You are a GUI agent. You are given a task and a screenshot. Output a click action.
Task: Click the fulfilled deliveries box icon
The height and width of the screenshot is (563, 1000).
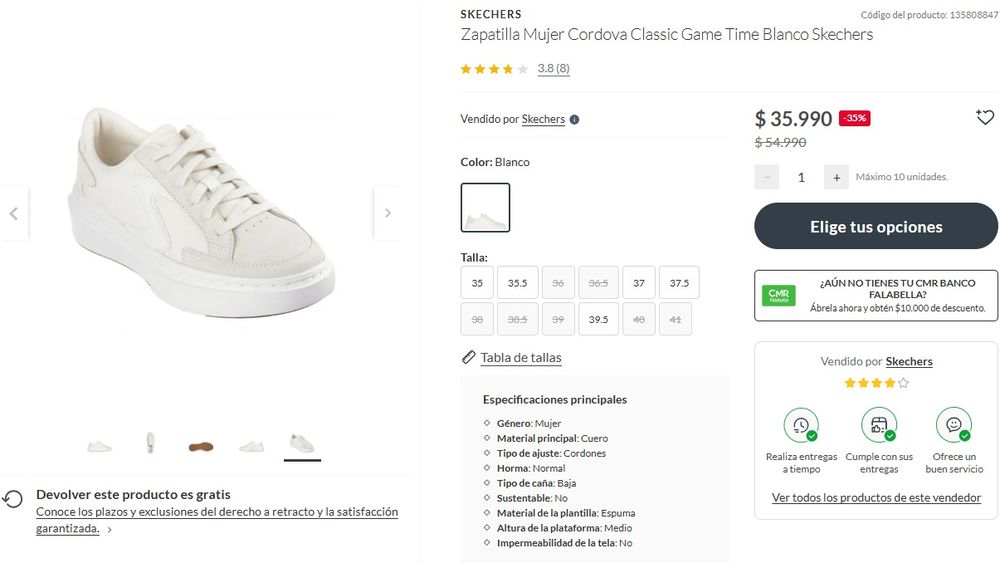tap(879, 425)
